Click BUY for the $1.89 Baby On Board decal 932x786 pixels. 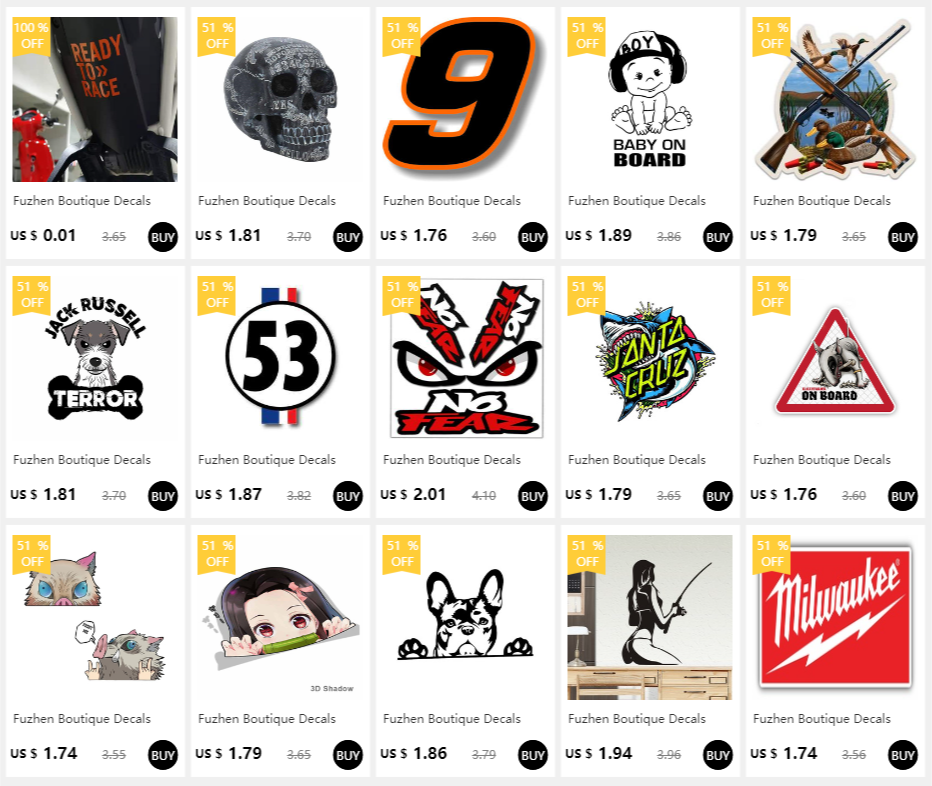tap(717, 237)
